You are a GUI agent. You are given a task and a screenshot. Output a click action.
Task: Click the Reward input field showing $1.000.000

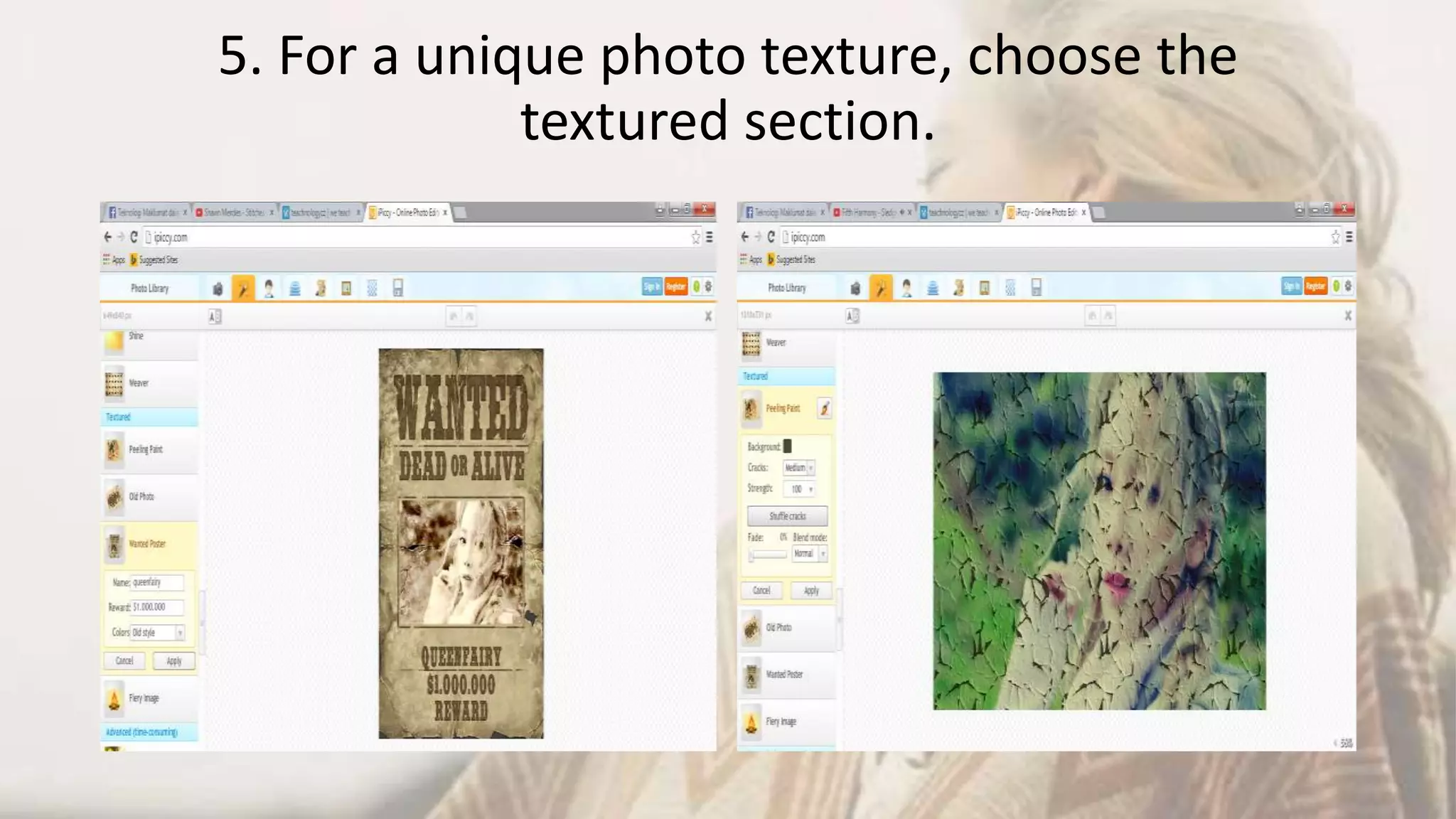[157, 607]
